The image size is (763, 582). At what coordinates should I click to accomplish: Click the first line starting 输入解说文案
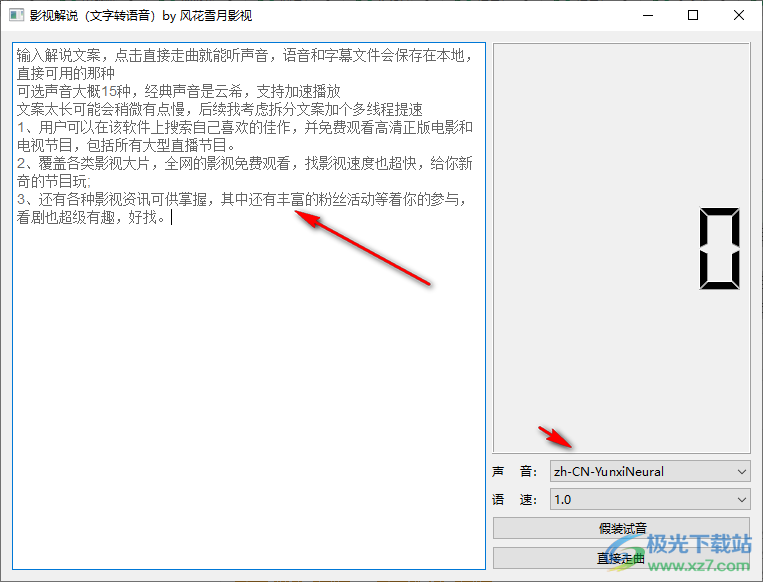[240, 56]
